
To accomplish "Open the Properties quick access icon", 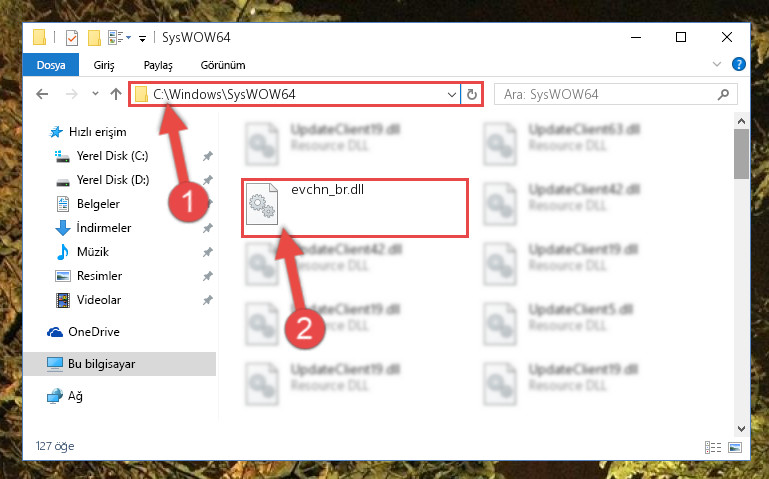I will [x=72, y=37].
